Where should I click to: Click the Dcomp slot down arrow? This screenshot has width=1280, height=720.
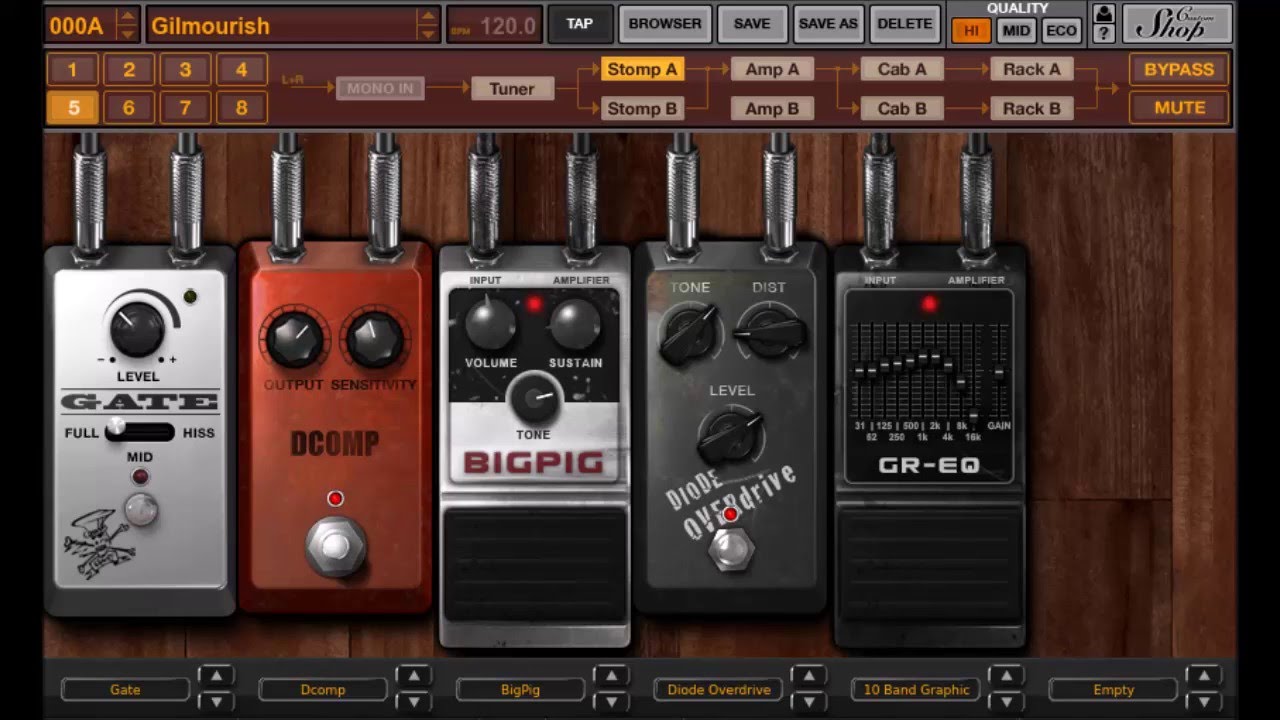pos(414,701)
